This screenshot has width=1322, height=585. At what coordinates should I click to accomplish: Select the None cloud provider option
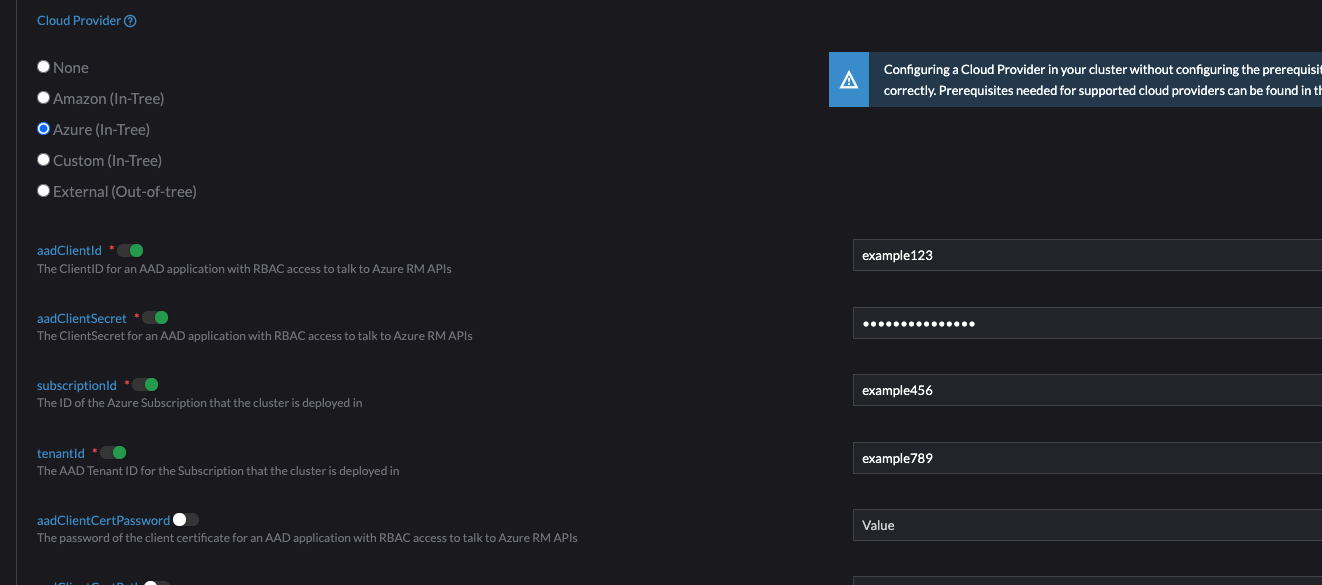pyautogui.click(x=43, y=66)
